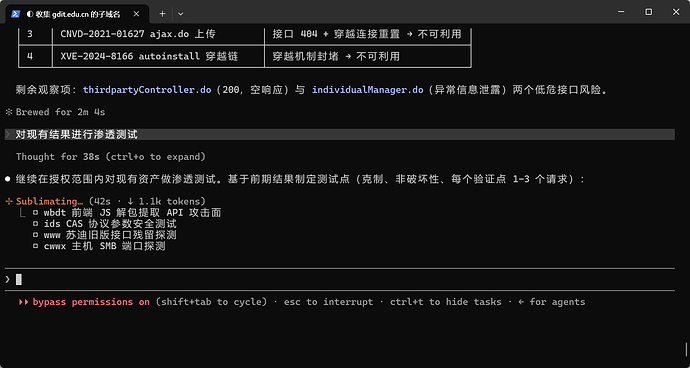Click the terminal scrollbar thumb
The height and width of the screenshot is (368, 690).
(686, 350)
